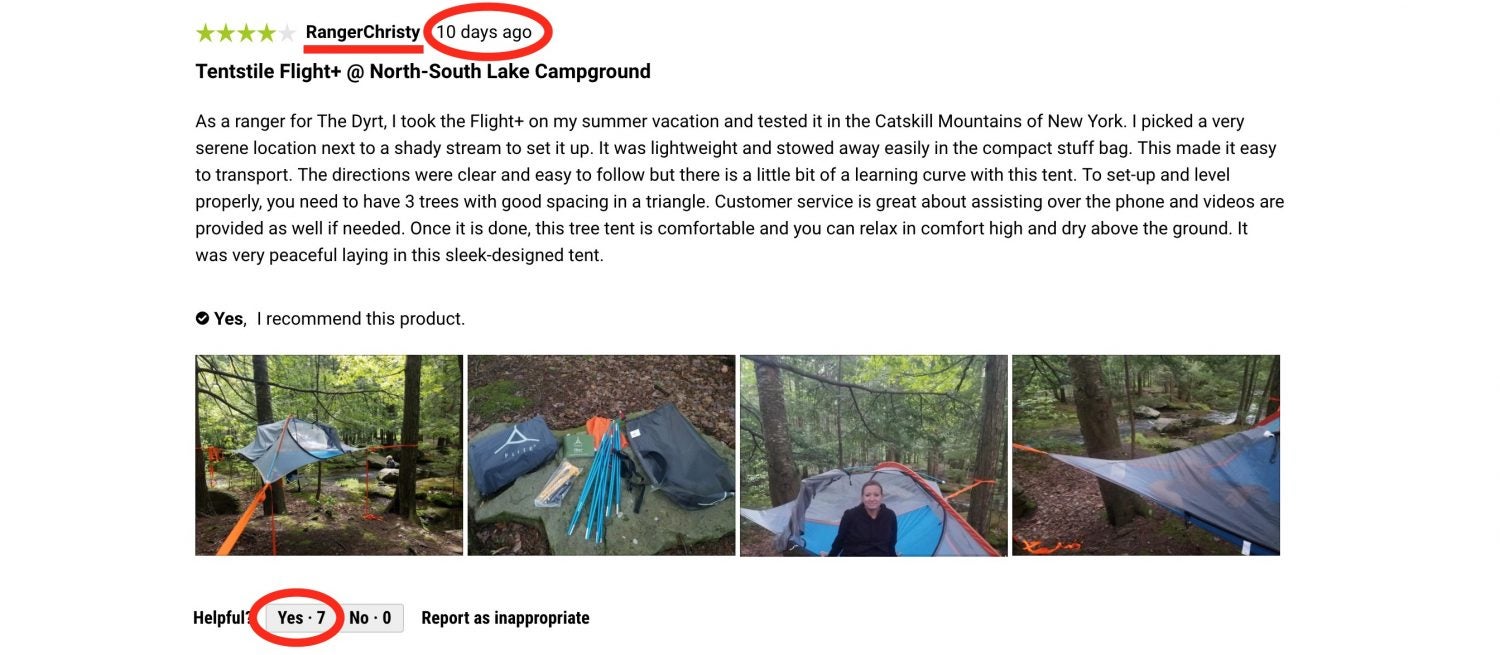Vote 'Yes · 7' as helpful
Viewport: 1500px width, 655px height.
[302, 618]
